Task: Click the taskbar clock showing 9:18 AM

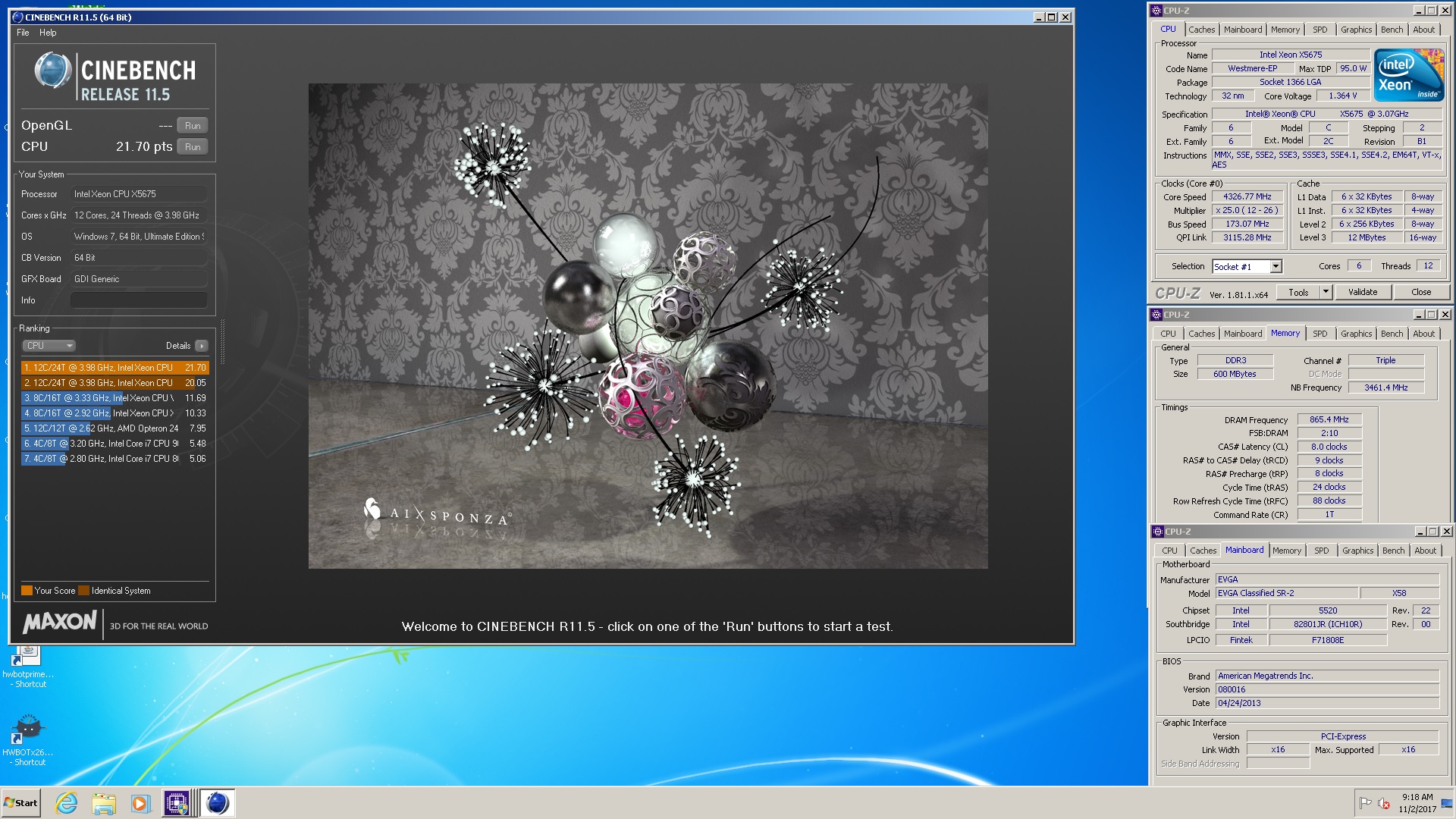Action: 1417,803
